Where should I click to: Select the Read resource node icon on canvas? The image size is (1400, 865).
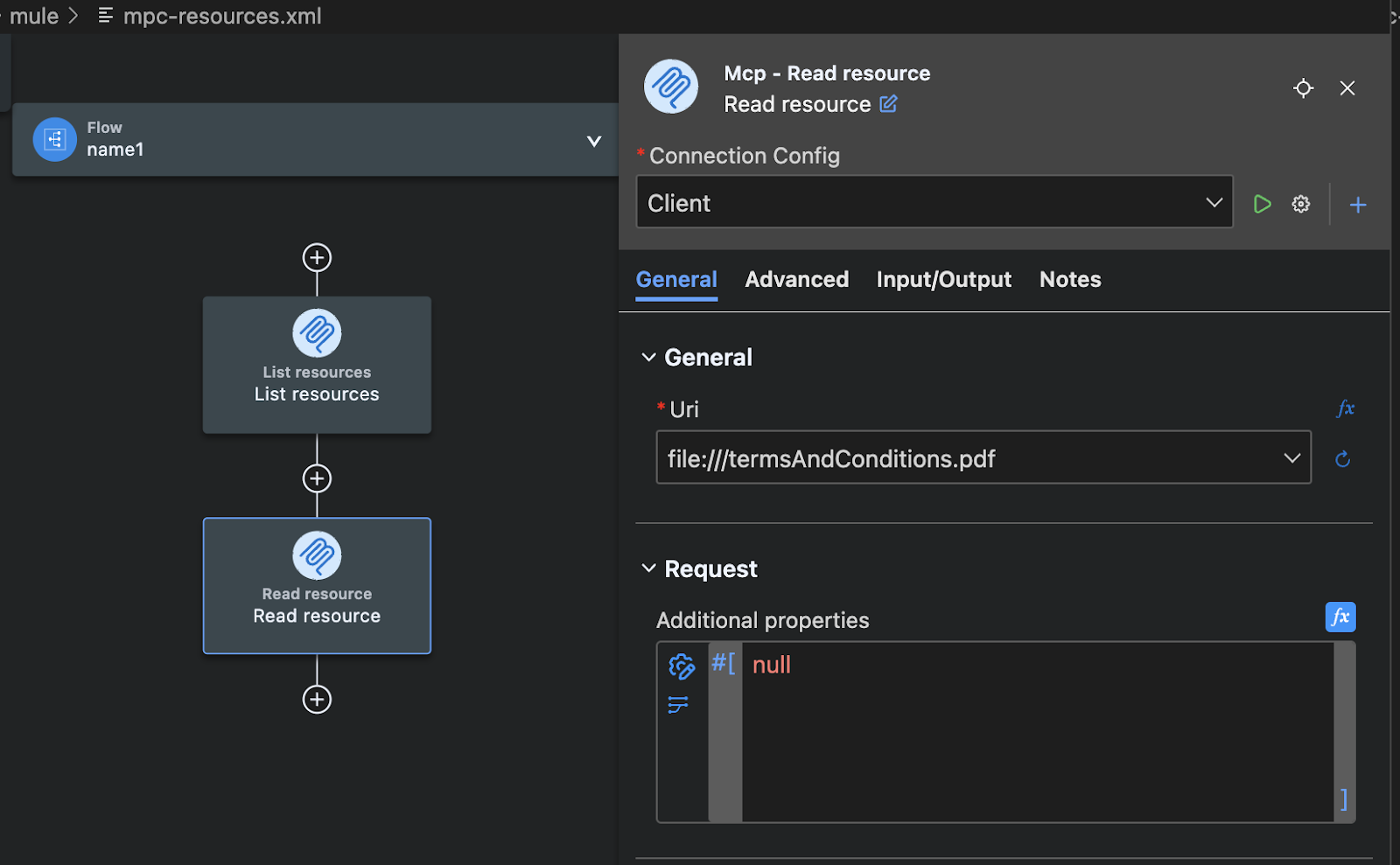point(317,555)
